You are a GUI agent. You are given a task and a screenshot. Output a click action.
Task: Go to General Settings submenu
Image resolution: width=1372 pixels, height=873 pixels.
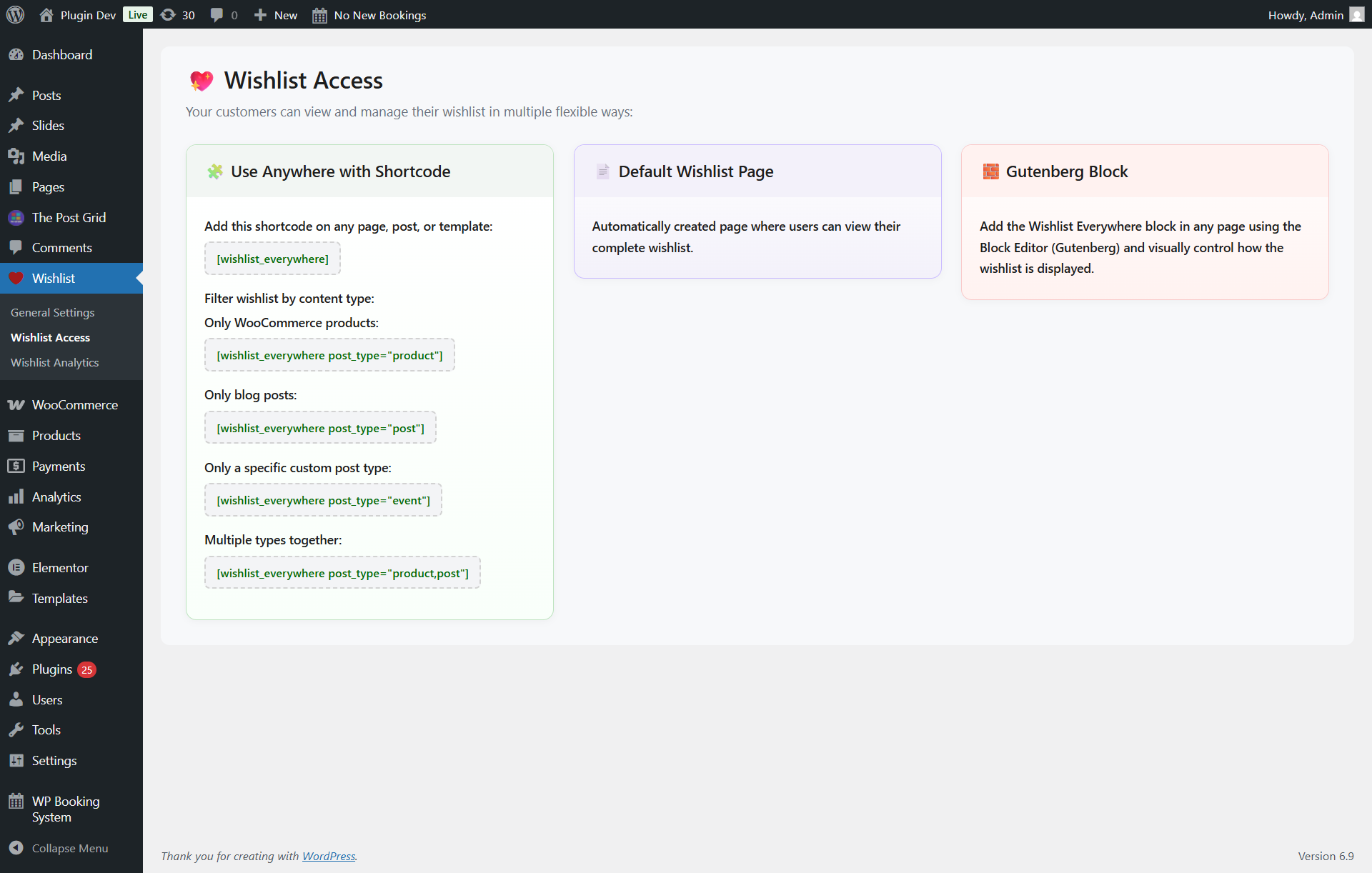click(52, 313)
